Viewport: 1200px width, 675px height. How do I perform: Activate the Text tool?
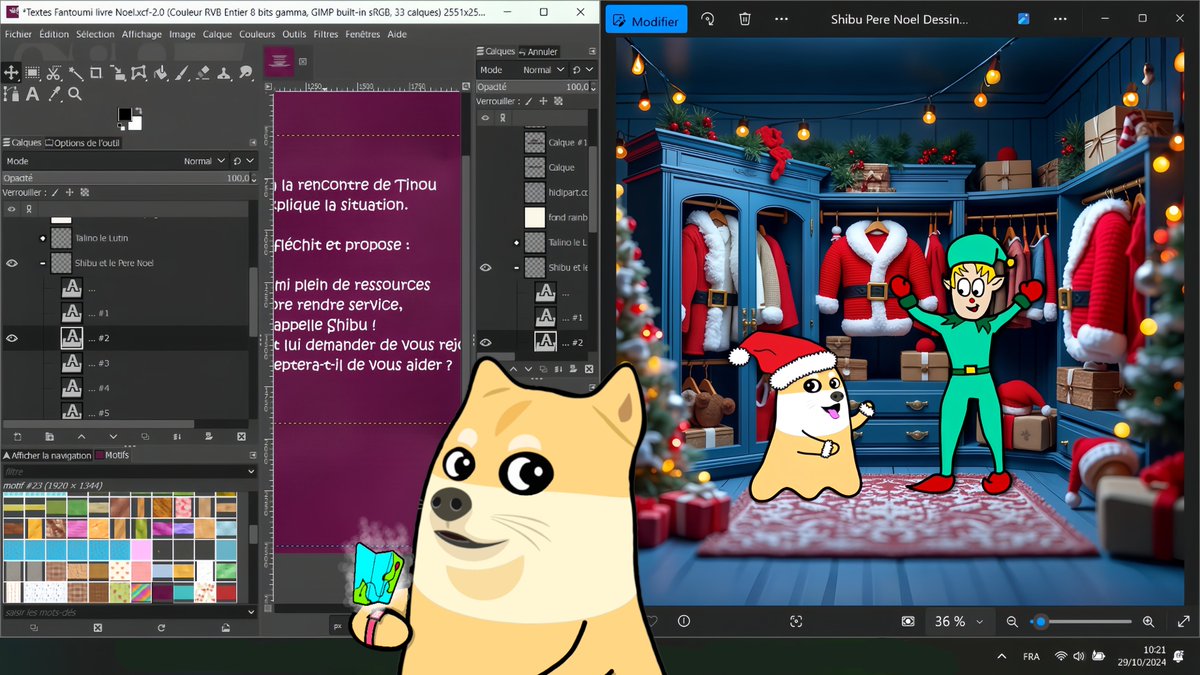[31, 95]
